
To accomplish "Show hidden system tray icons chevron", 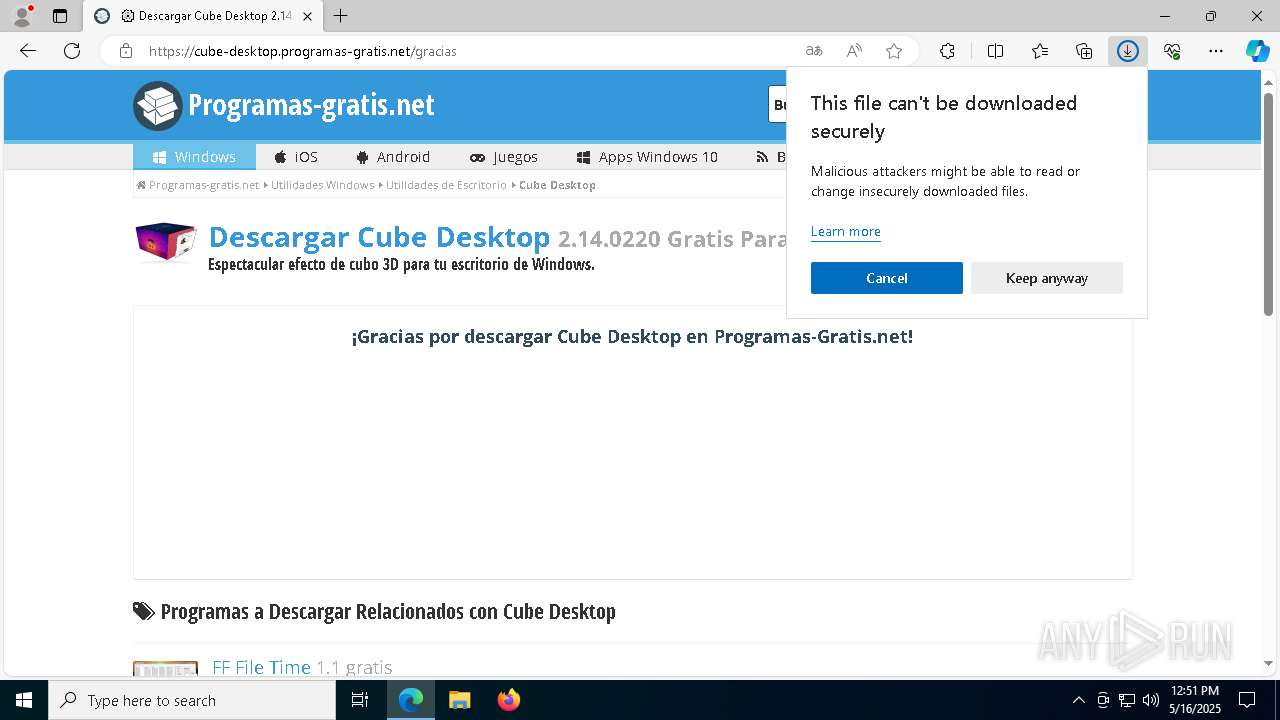I will tap(1078, 700).
